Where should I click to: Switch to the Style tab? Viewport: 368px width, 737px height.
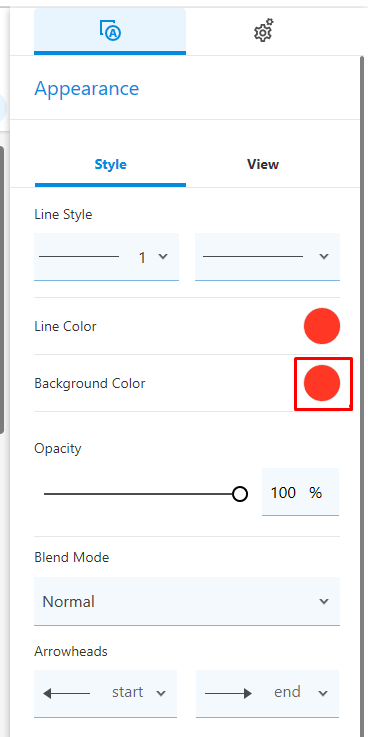tap(110, 165)
